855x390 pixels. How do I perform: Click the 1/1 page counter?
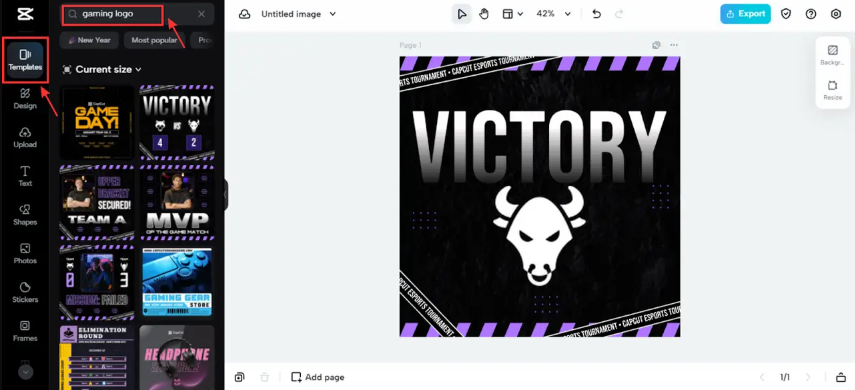(x=785, y=377)
